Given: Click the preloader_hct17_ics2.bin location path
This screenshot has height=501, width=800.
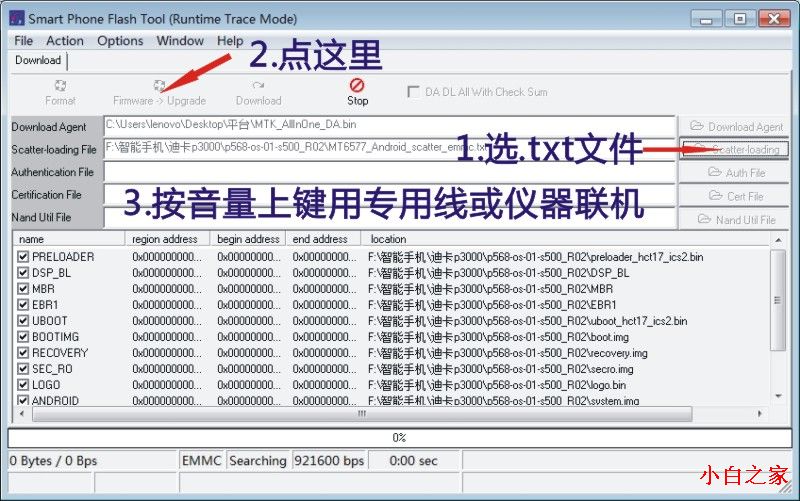Looking at the screenshot, I should pyautogui.click(x=535, y=257).
